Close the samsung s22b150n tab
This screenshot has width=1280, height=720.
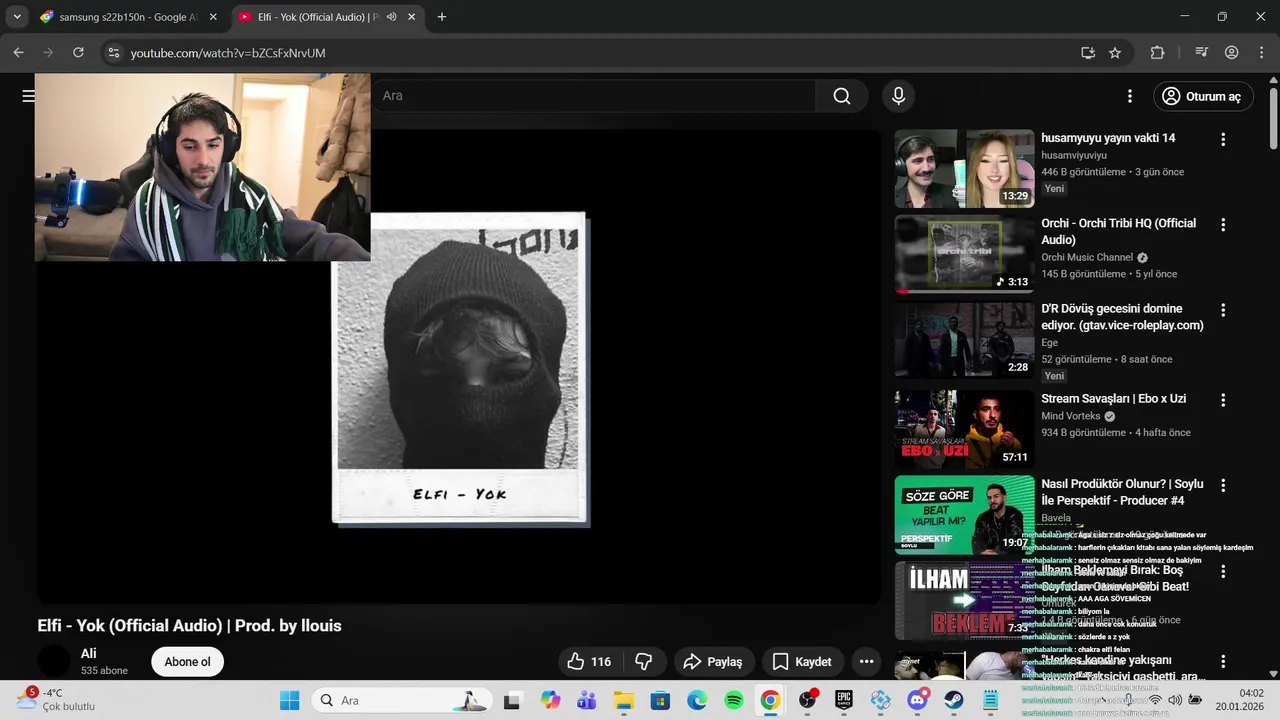pyautogui.click(x=212, y=17)
